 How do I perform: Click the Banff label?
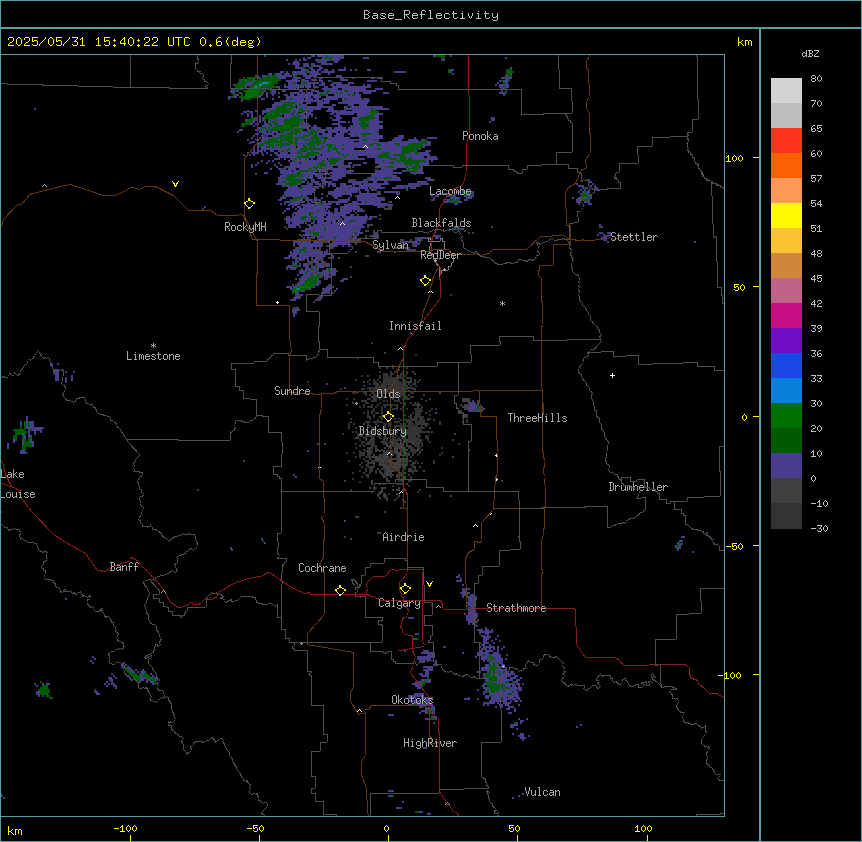point(124,567)
